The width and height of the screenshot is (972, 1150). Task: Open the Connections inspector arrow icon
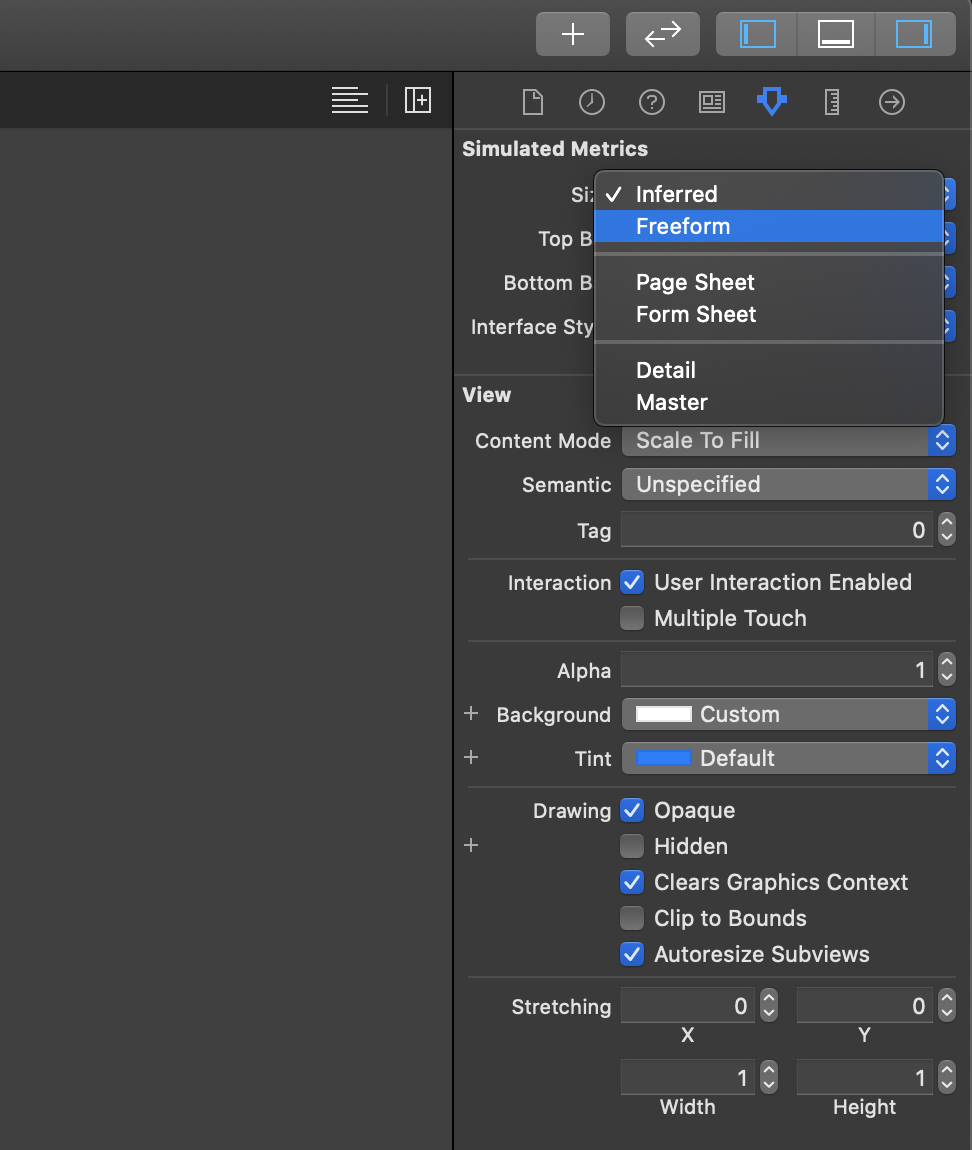coord(891,101)
